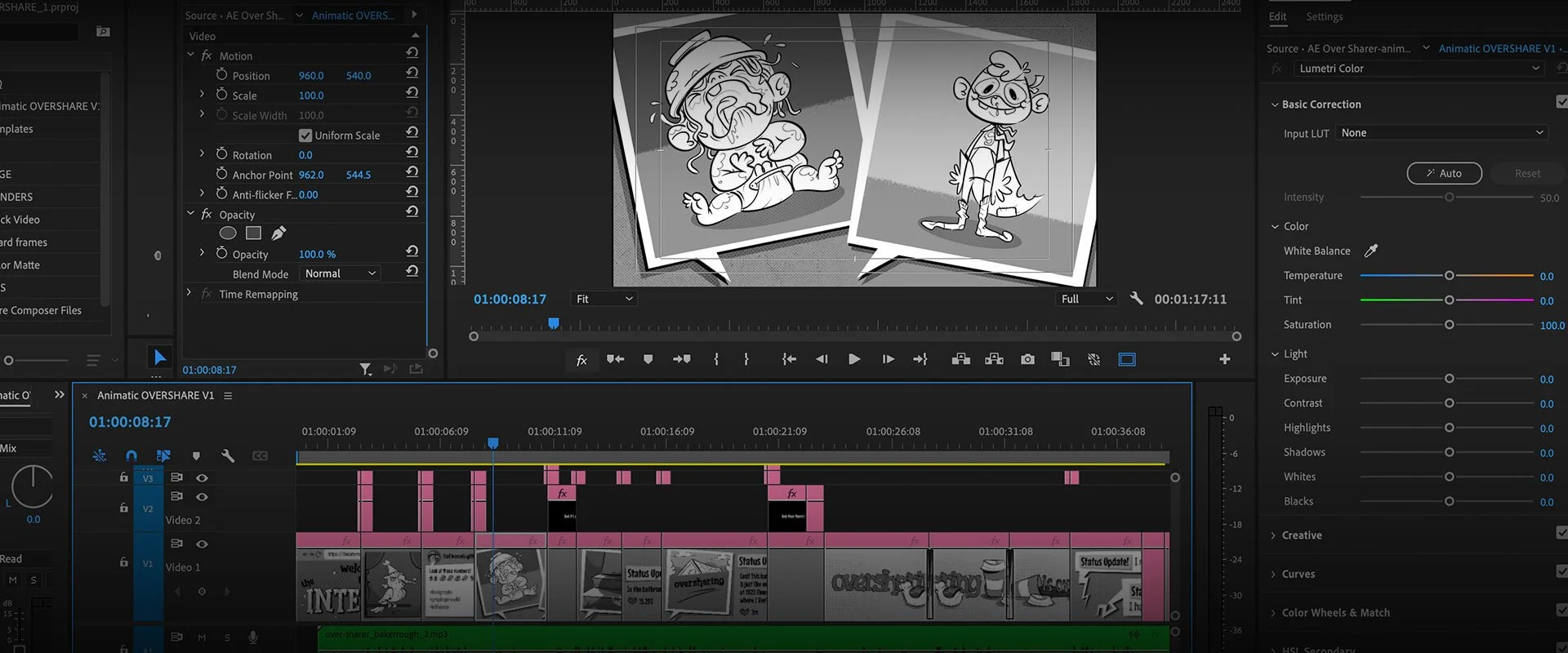Go to In point
This screenshot has height=653, width=1568.
pyautogui.click(x=789, y=359)
